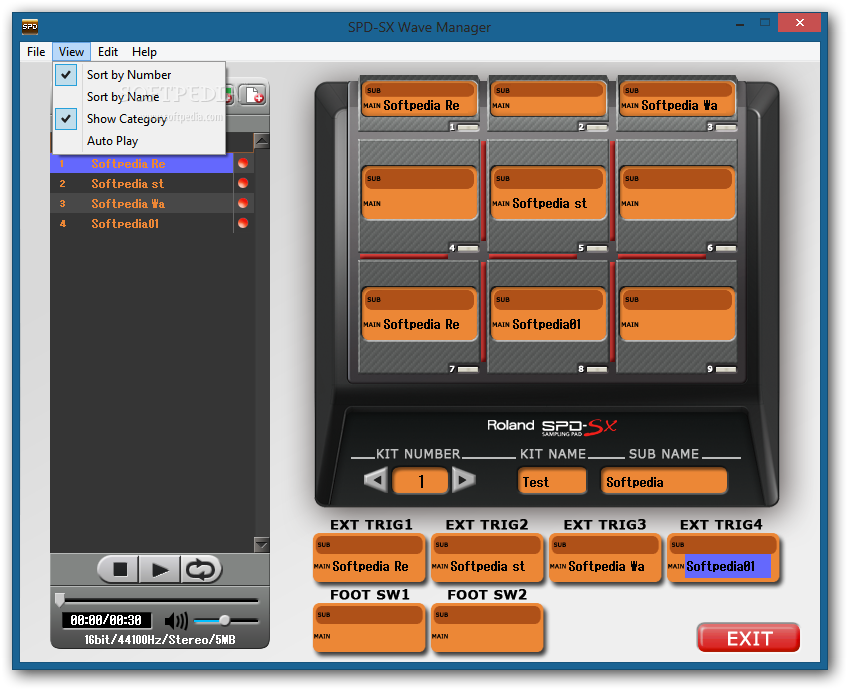The height and width of the screenshot is (690, 848).
Task: Toggle loop playback button
Action: coord(201,569)
